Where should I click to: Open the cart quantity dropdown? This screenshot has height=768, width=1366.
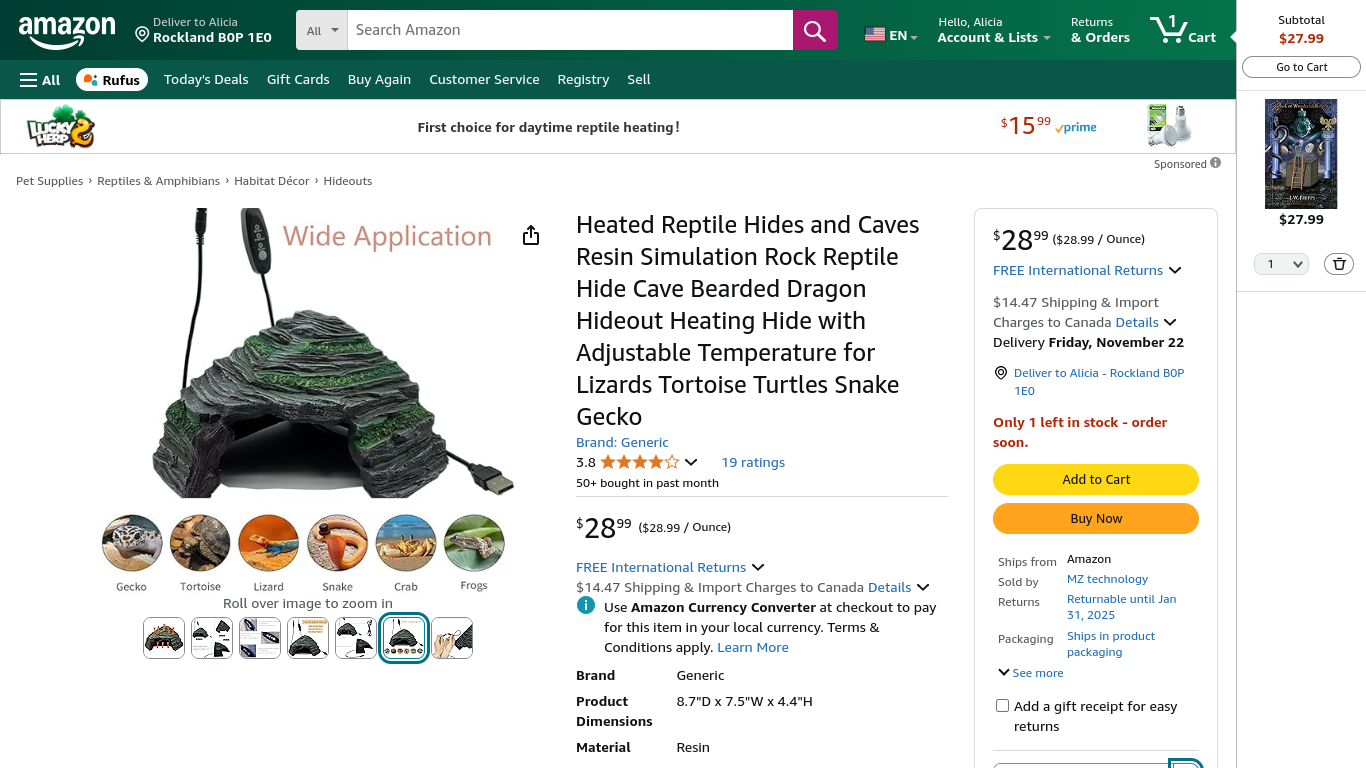tap(1281, 264)
